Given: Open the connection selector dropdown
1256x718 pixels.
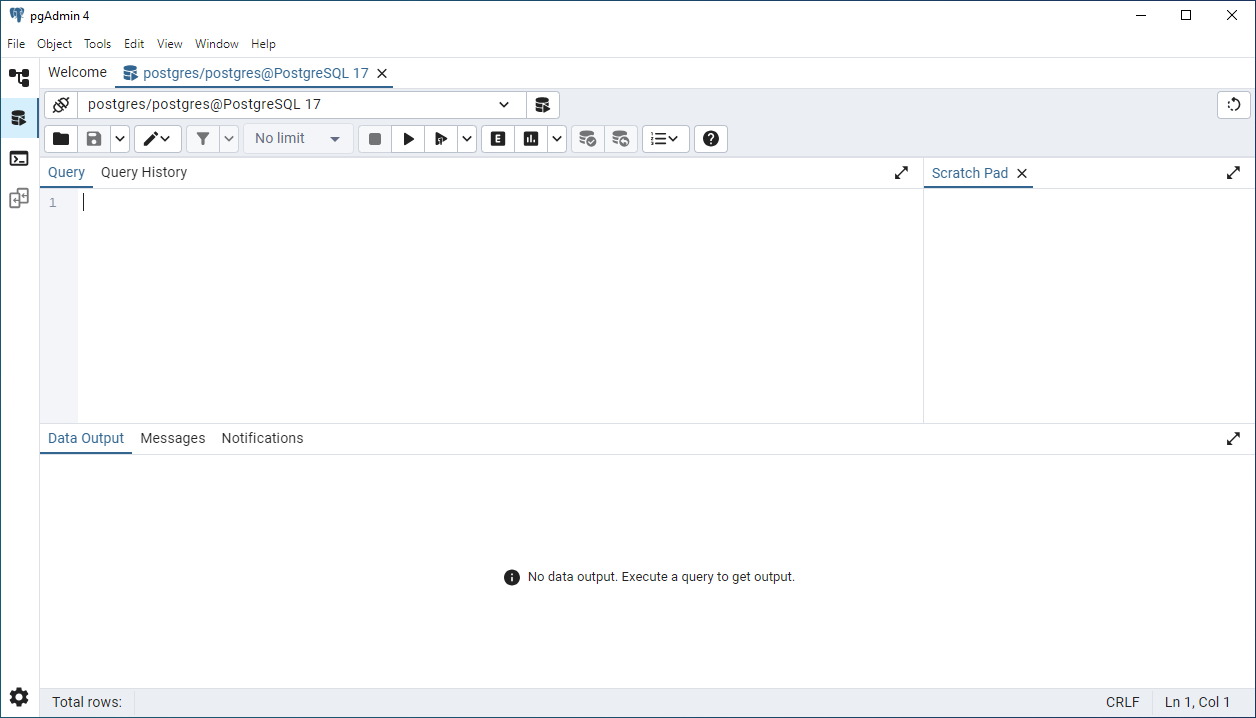Looking at the screenshot, I should point(504,105).
